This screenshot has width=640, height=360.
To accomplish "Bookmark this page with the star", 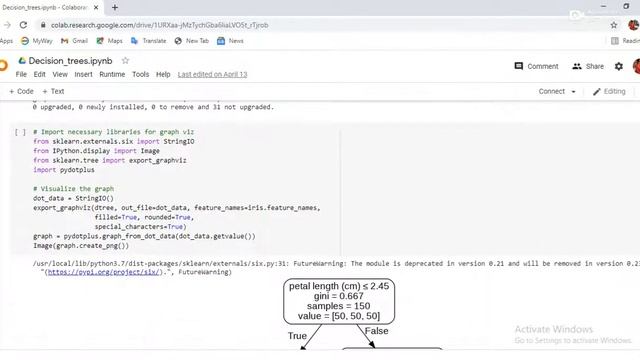I will 613,25.
